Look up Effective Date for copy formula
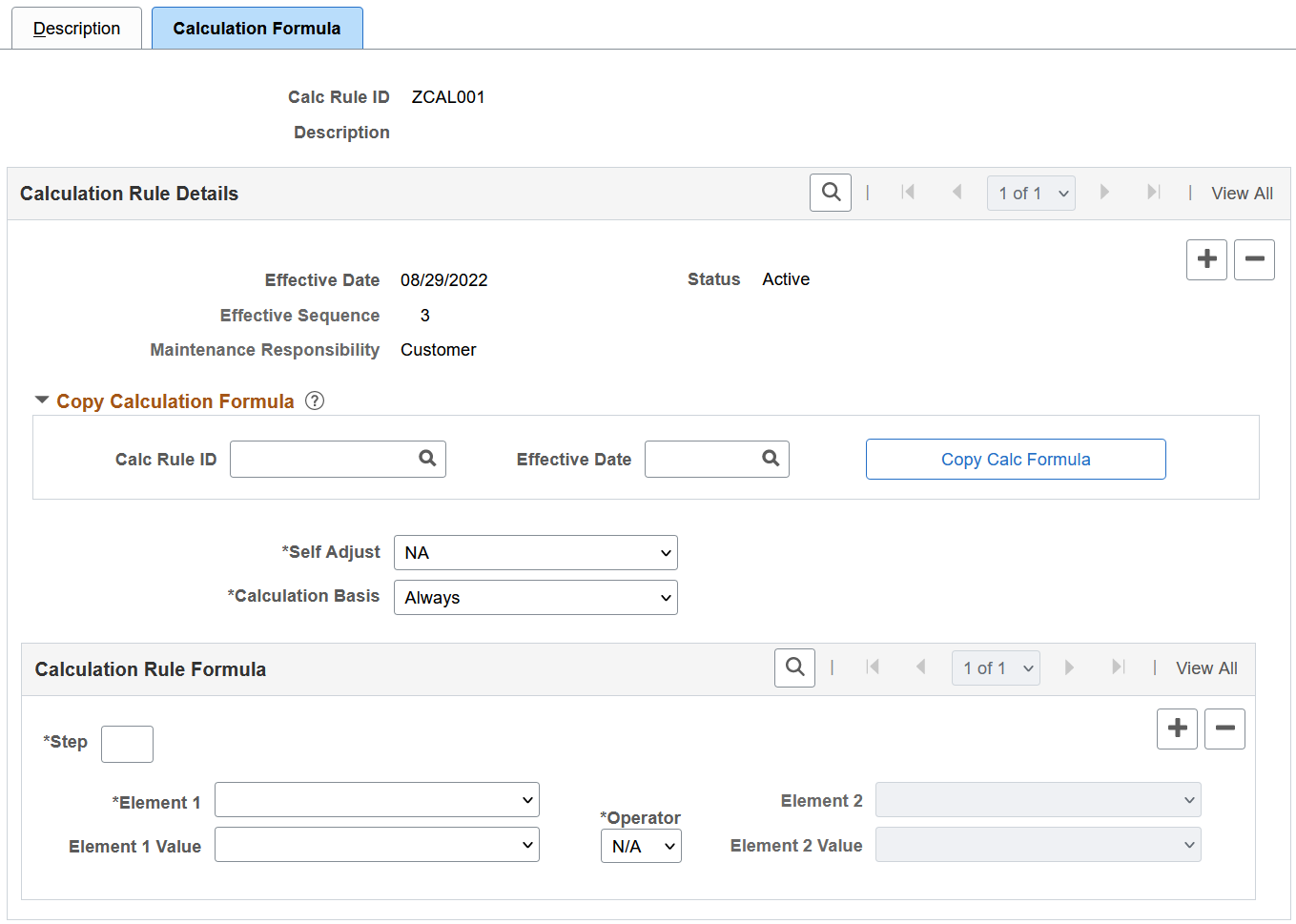1296x924 pixels. (771, 459)
